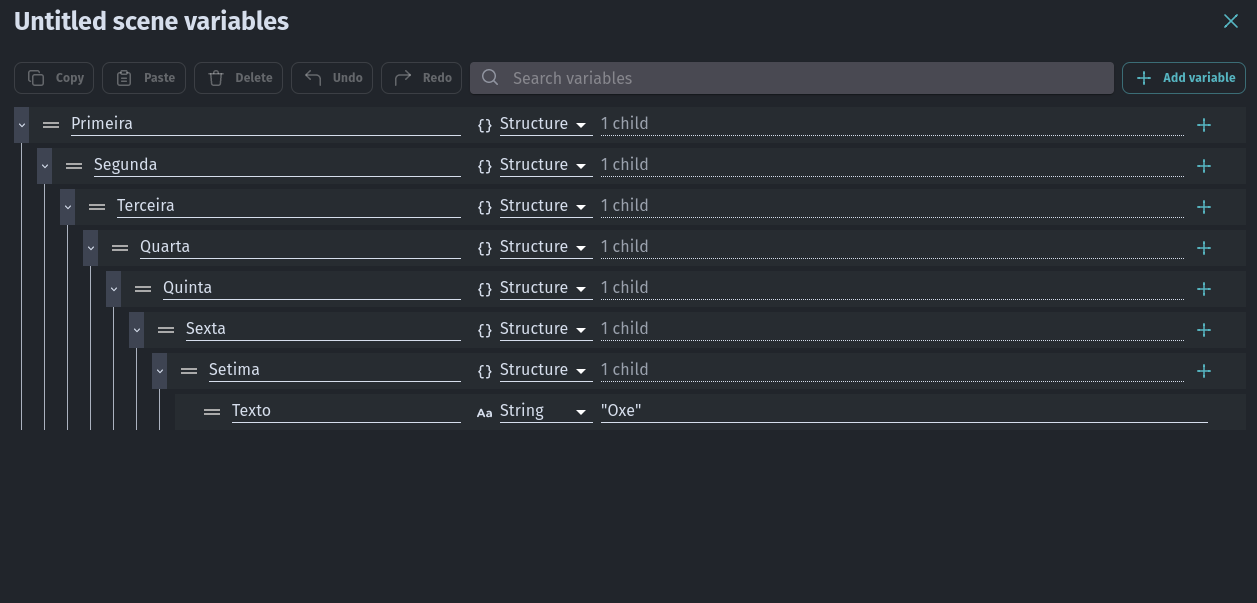
Task: Add a child to Segunda with plus icon
Action: tap(1204, 166)
